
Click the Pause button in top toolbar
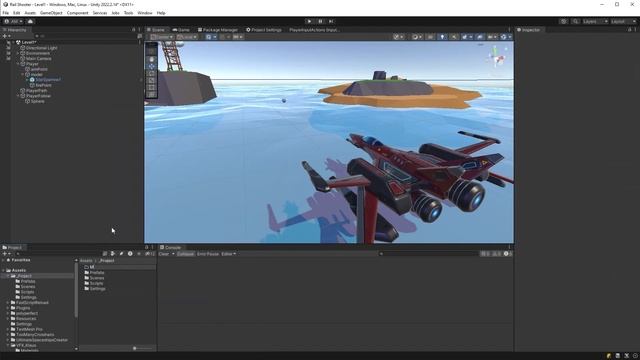tap(320, 21)
